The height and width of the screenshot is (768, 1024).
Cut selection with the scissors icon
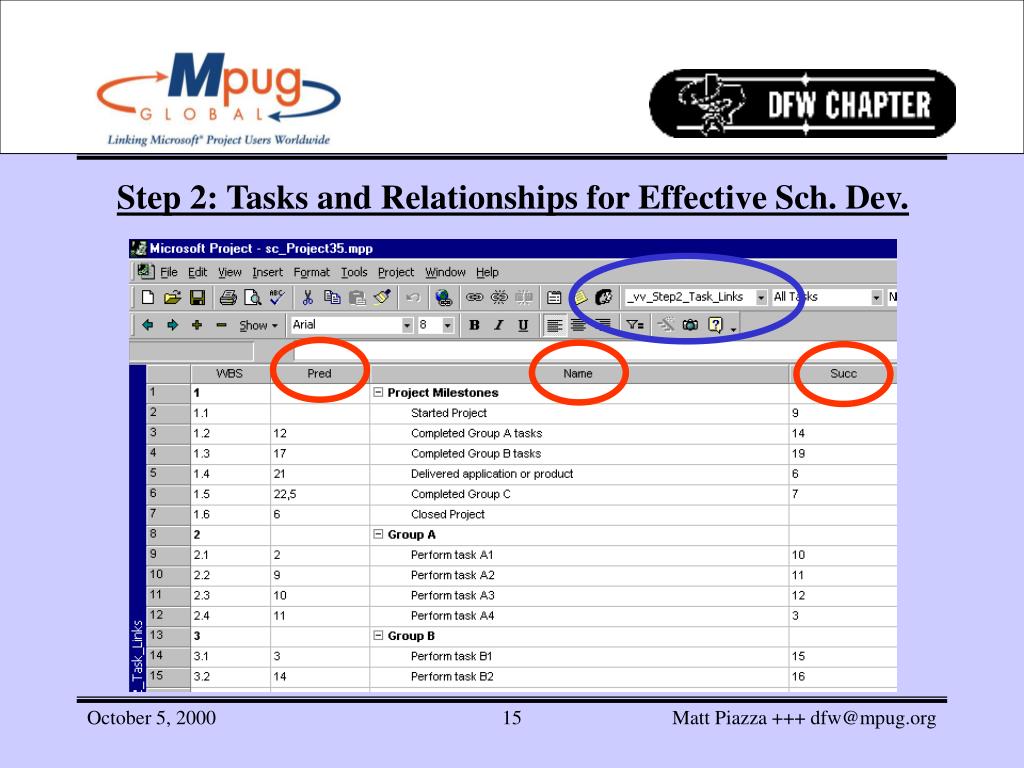click(x=308, y=298)
